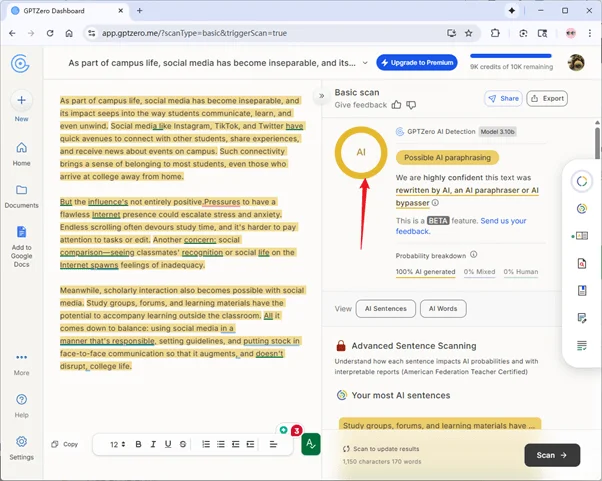The height and width of the screenshot is (481, 602).
Task: Apply italic formatting in editor toolbar
Action: pyautogui.click(x=153, y=444)
